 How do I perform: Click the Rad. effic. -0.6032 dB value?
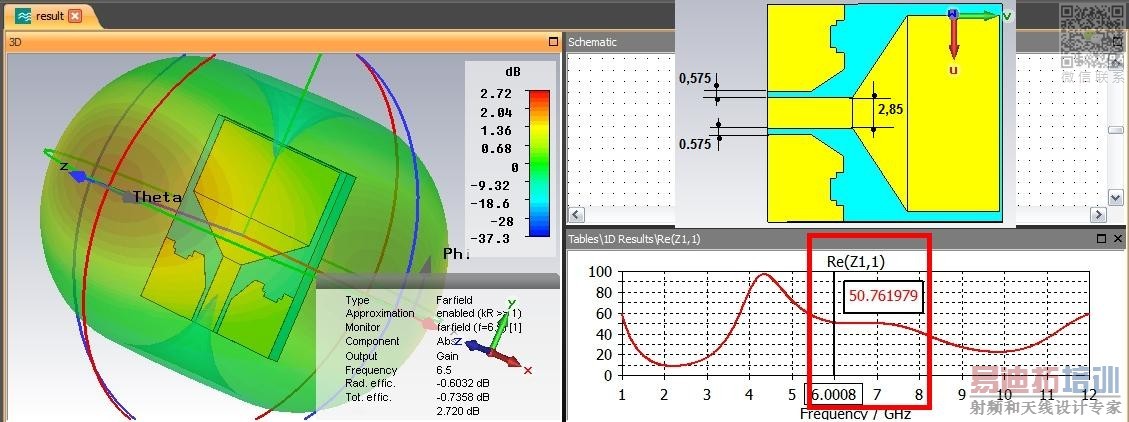coord(463,383)
